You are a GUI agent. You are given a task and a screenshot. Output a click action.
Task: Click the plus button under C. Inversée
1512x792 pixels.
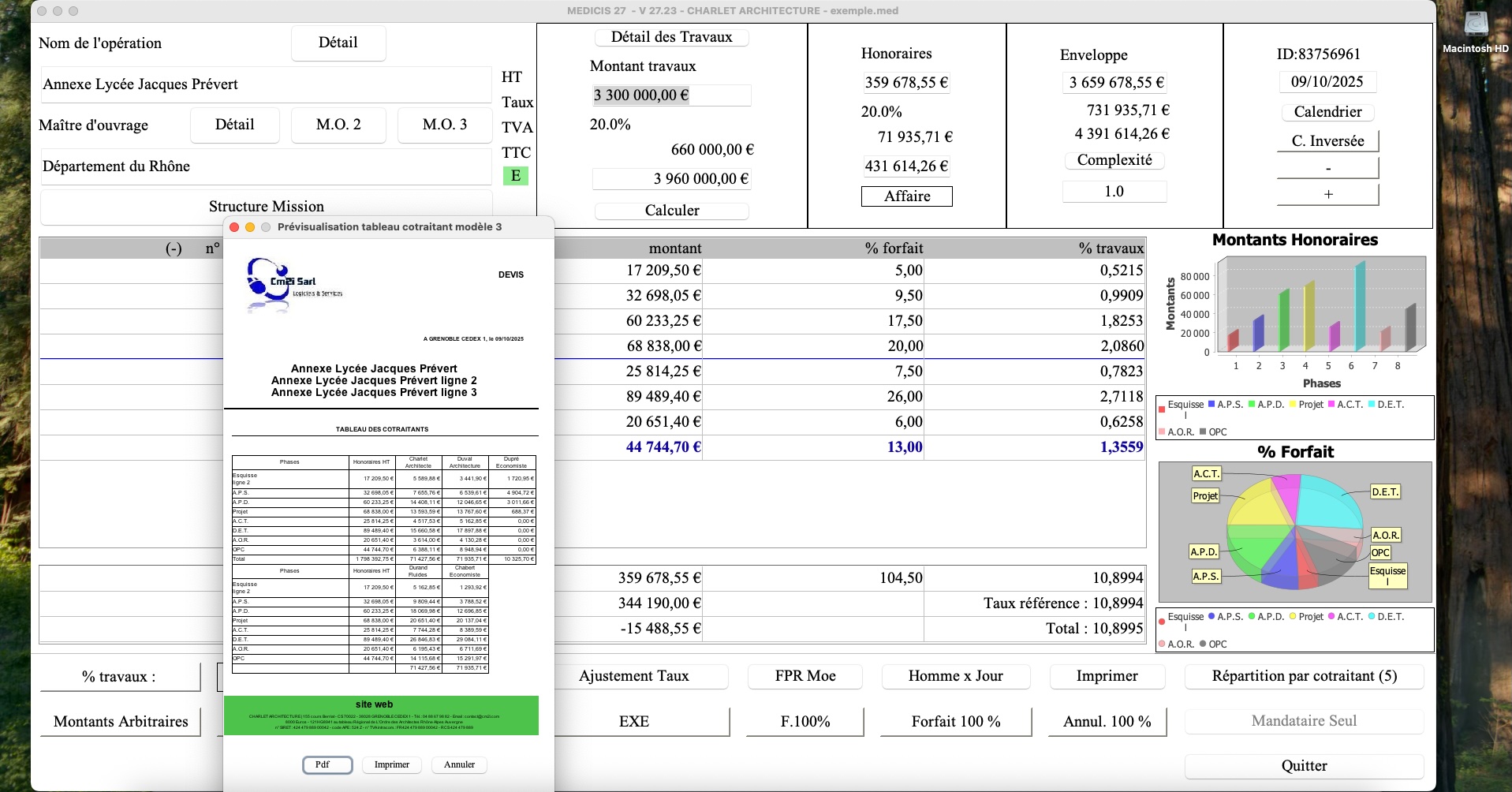point(1327,194)
